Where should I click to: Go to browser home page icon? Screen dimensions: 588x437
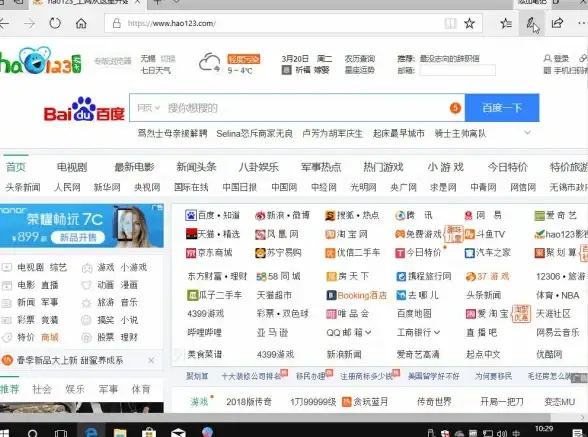(81, 23)
